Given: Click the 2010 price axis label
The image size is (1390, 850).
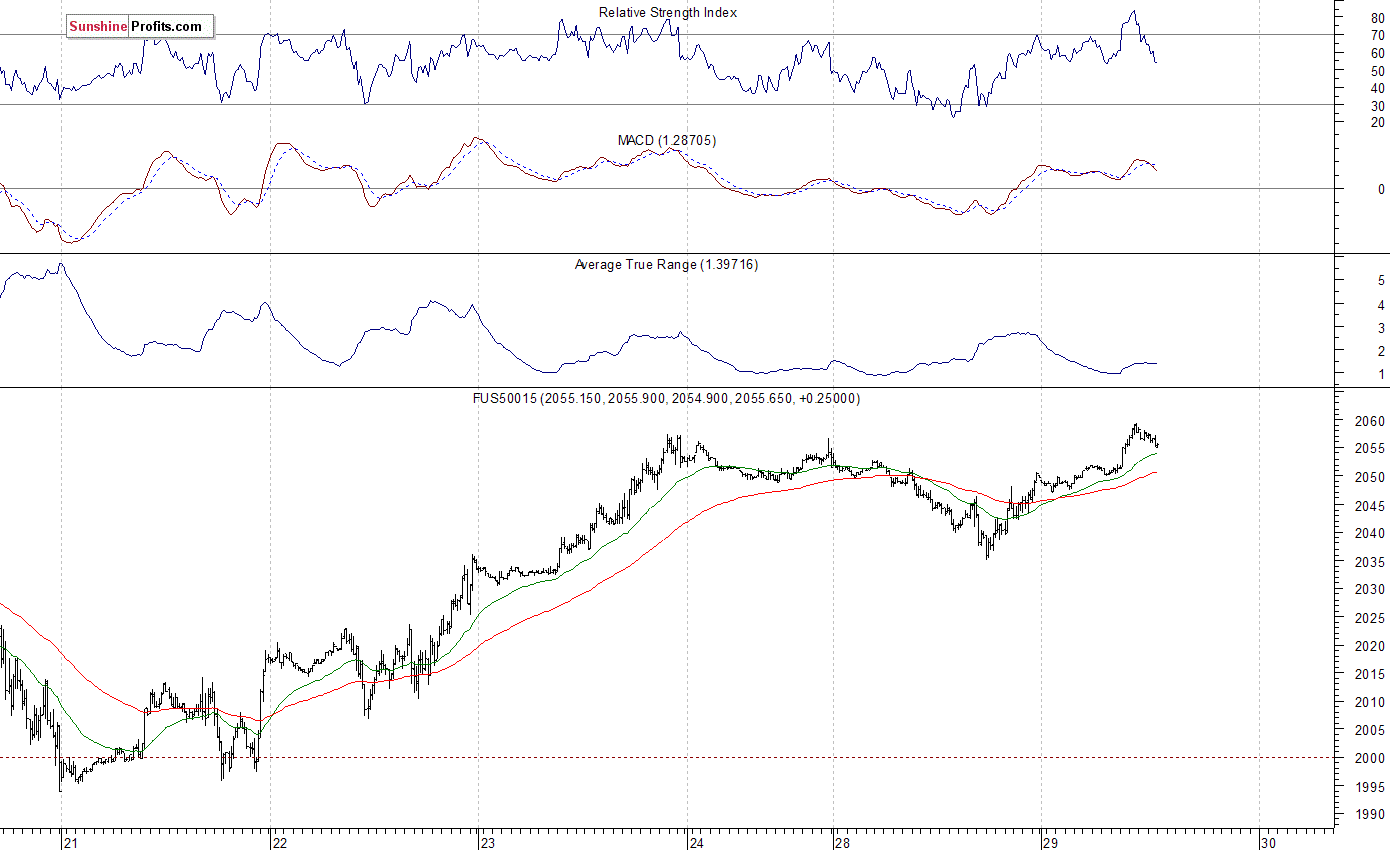Looking at the screenshot, I should tap(1370, 702).
